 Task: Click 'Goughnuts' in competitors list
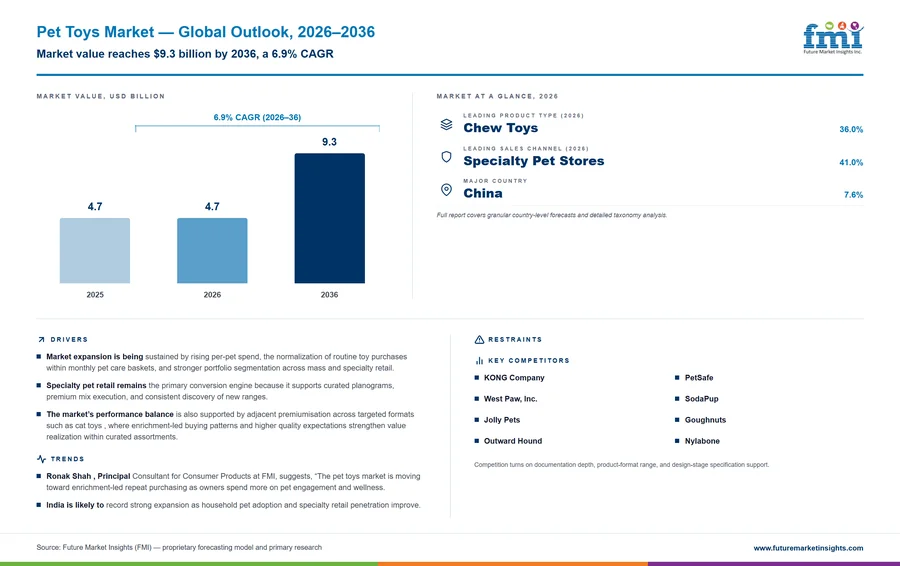click(x=705, y=420)
